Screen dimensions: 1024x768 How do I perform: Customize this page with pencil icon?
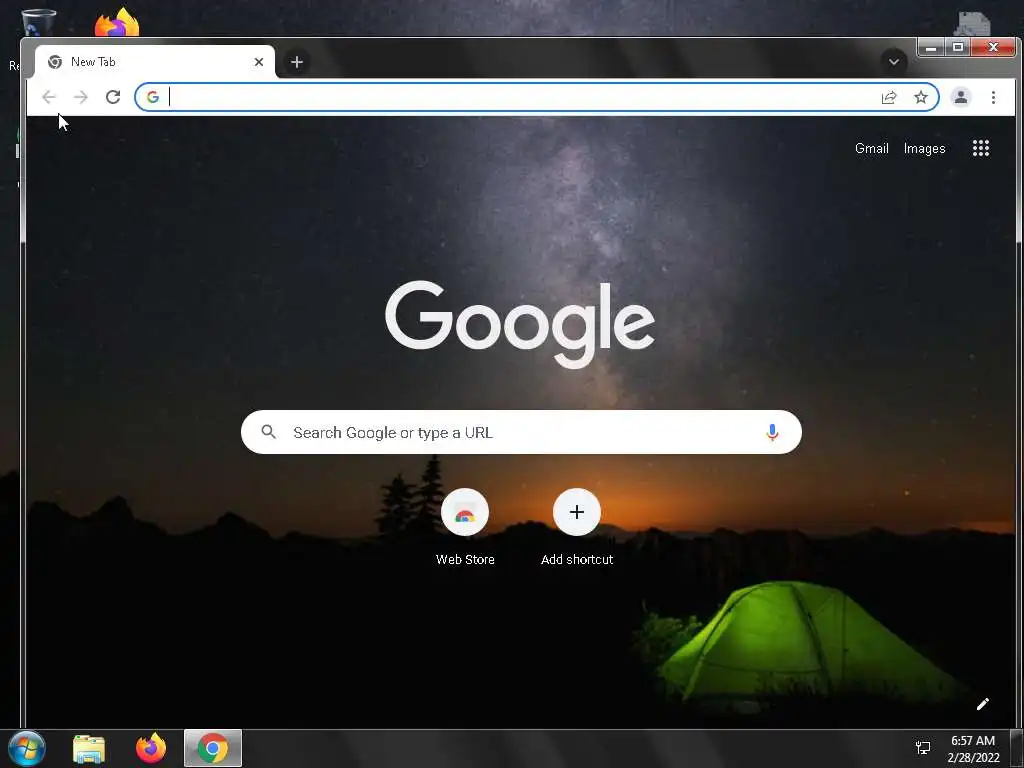pos(983,703)
